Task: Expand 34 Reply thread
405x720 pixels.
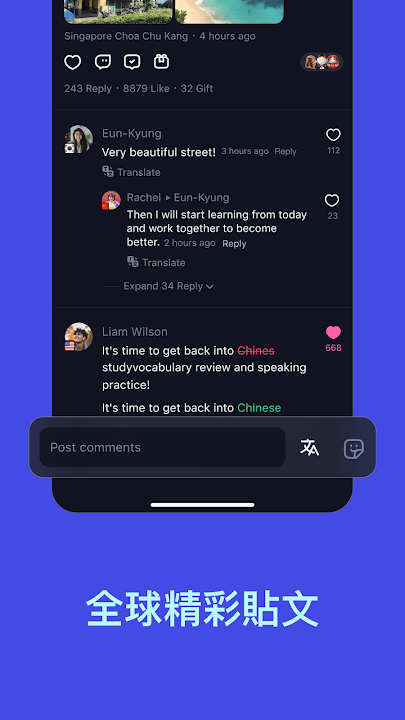Action: [x=163, y=286]
